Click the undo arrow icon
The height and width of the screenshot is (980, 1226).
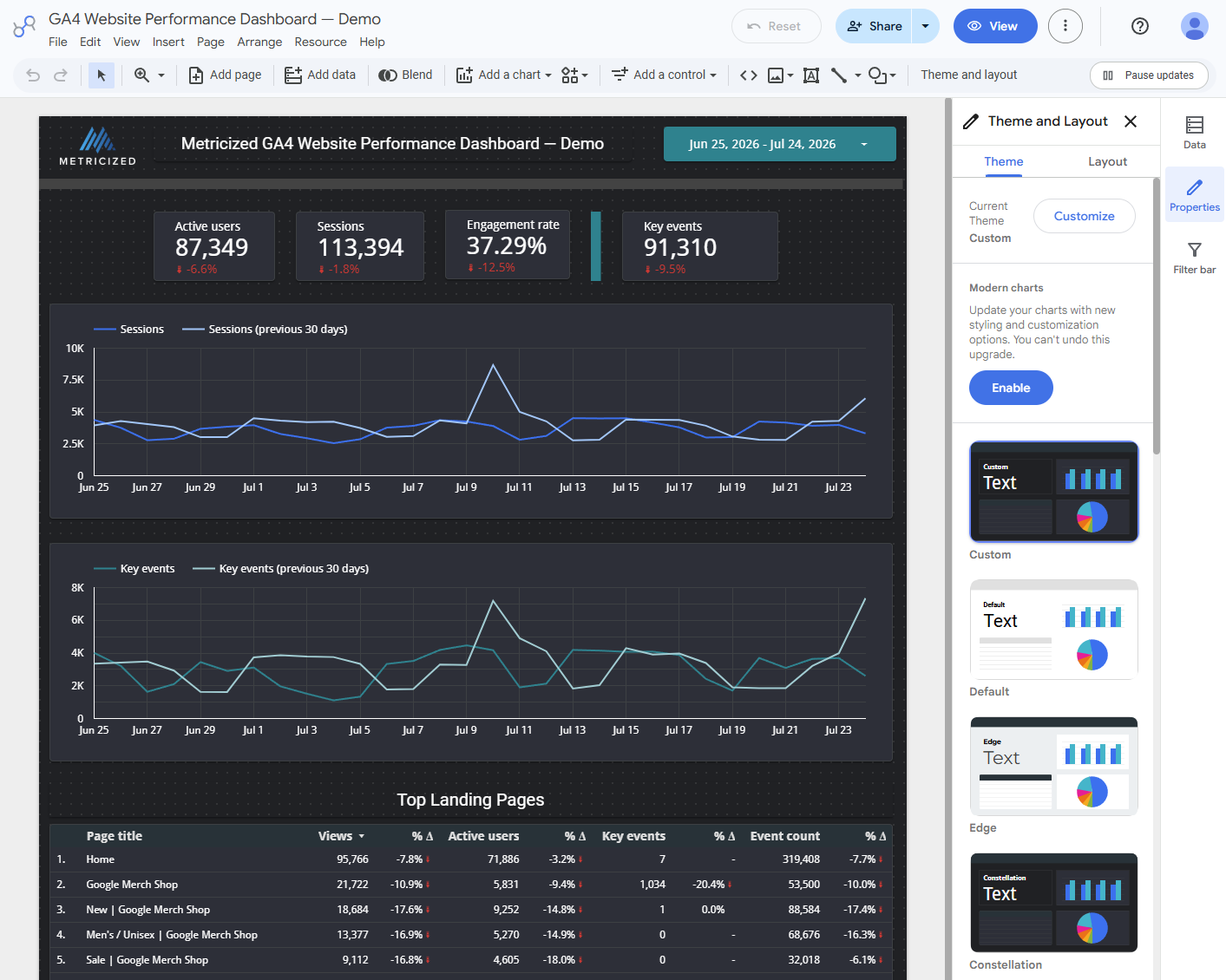(x=33, y=75)
